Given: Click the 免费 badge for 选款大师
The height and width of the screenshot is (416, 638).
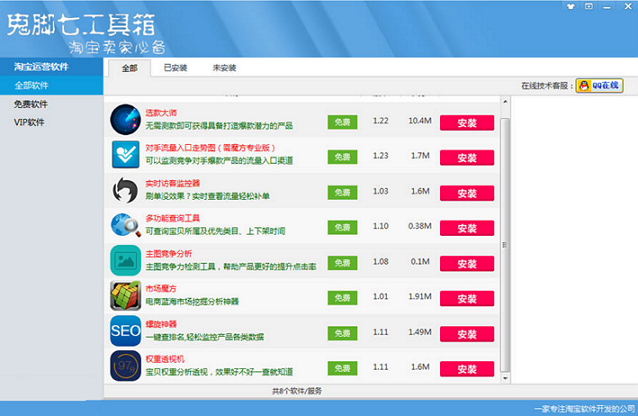Looking at the screenshot, I should coord(342,122).
